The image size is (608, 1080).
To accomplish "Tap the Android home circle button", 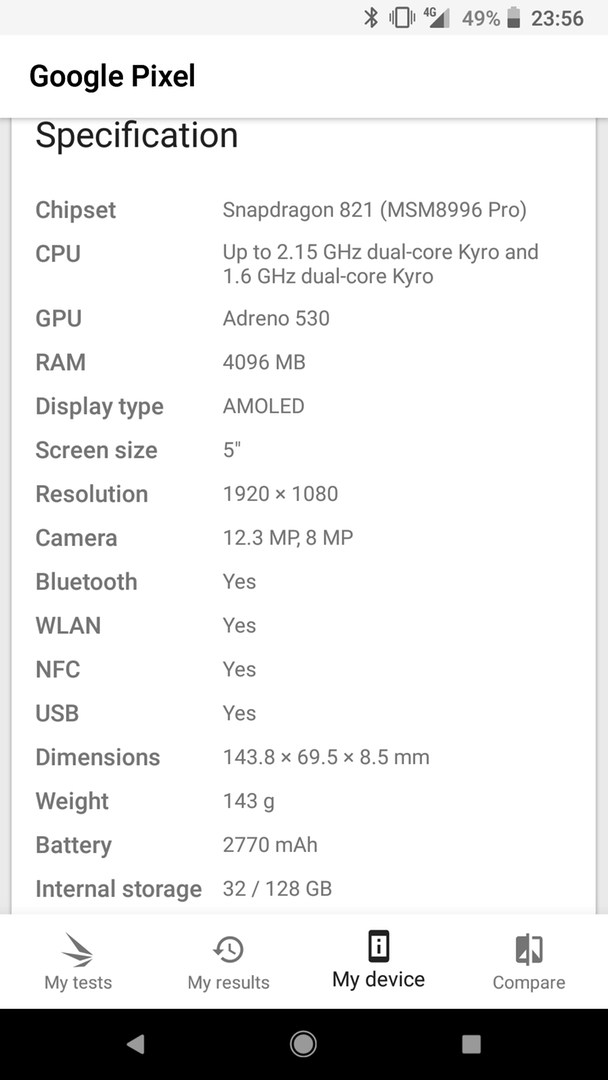I will coord(303,1044).
